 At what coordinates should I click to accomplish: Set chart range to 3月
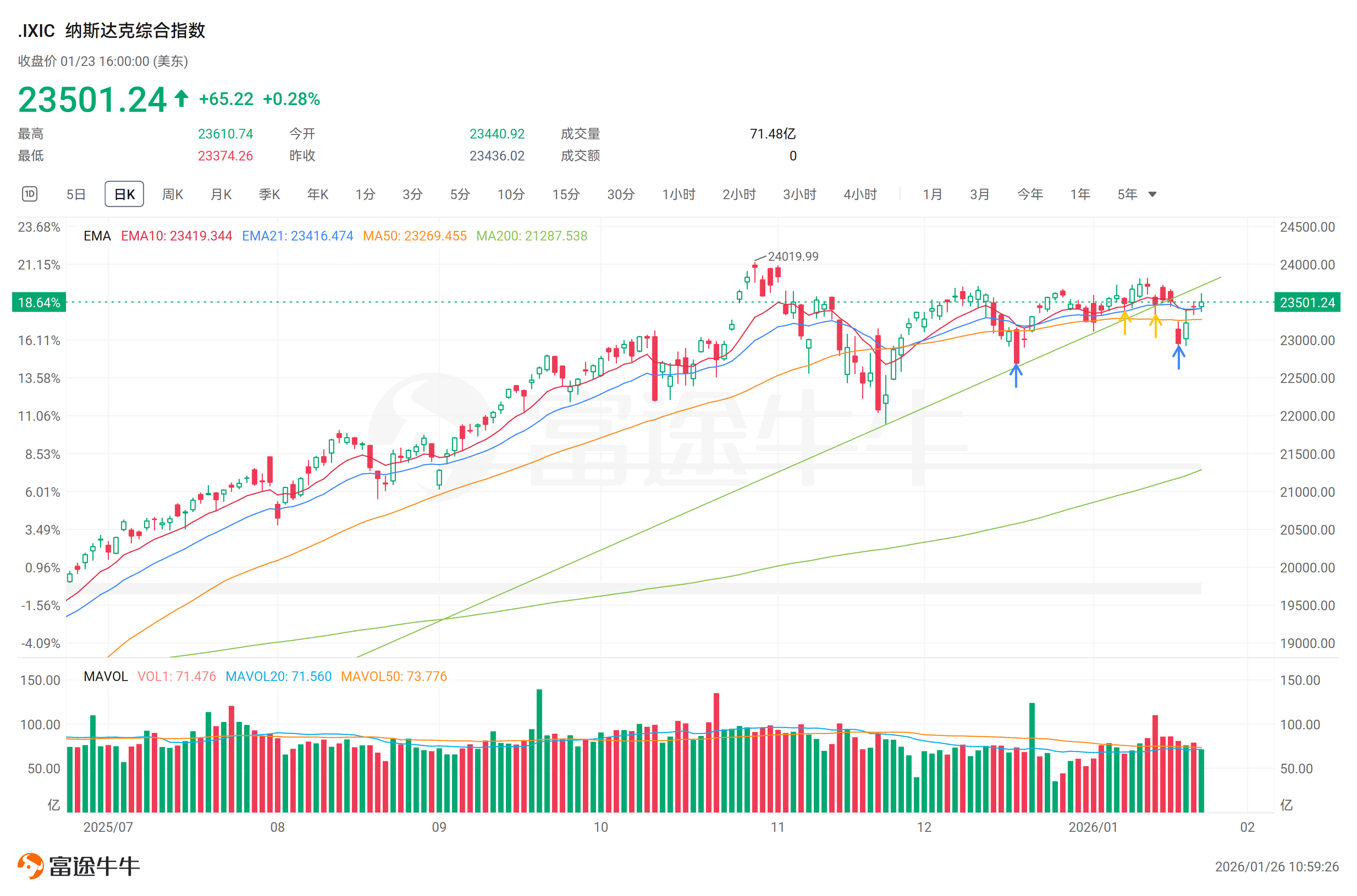[980, 194]
